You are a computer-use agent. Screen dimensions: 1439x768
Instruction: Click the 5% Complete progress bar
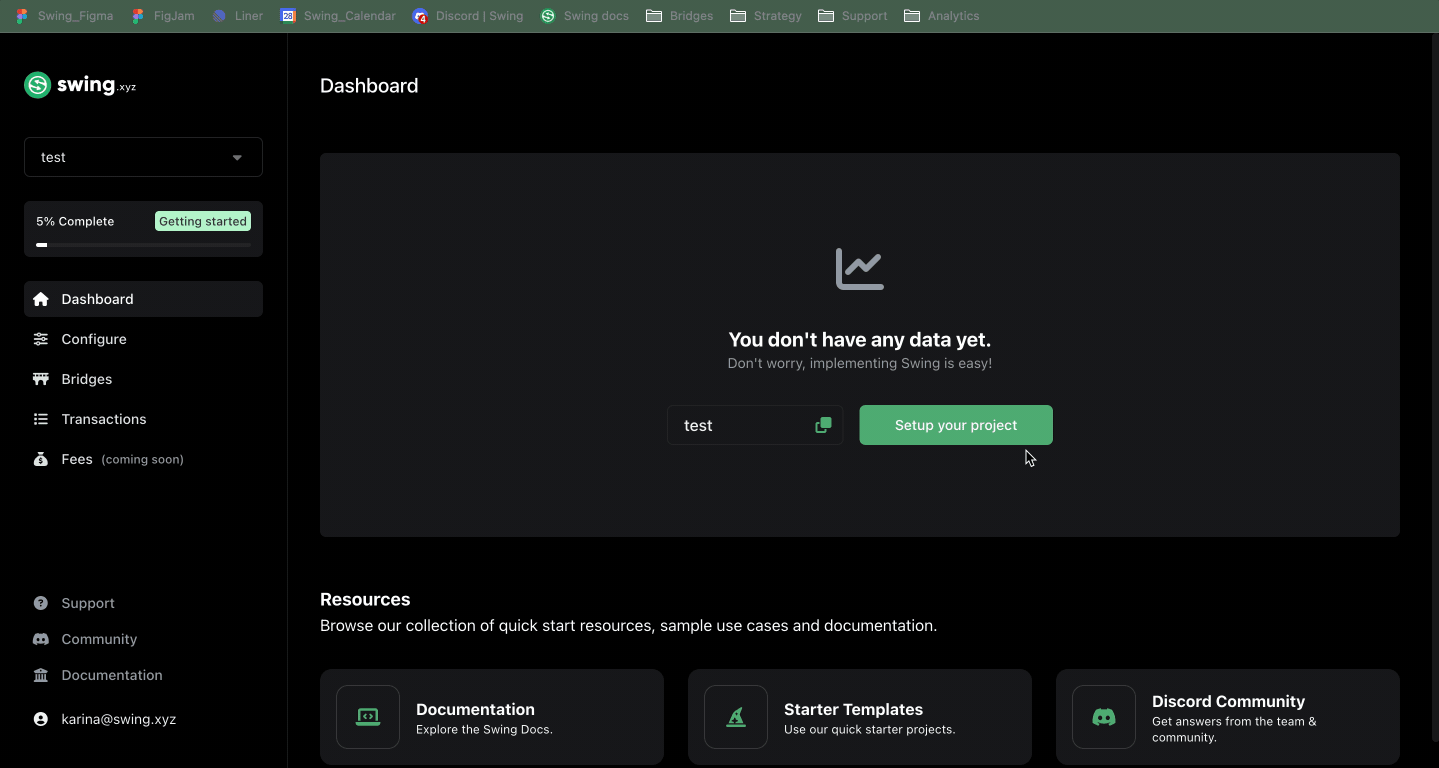pyautogui.click(x=143, y=244)
